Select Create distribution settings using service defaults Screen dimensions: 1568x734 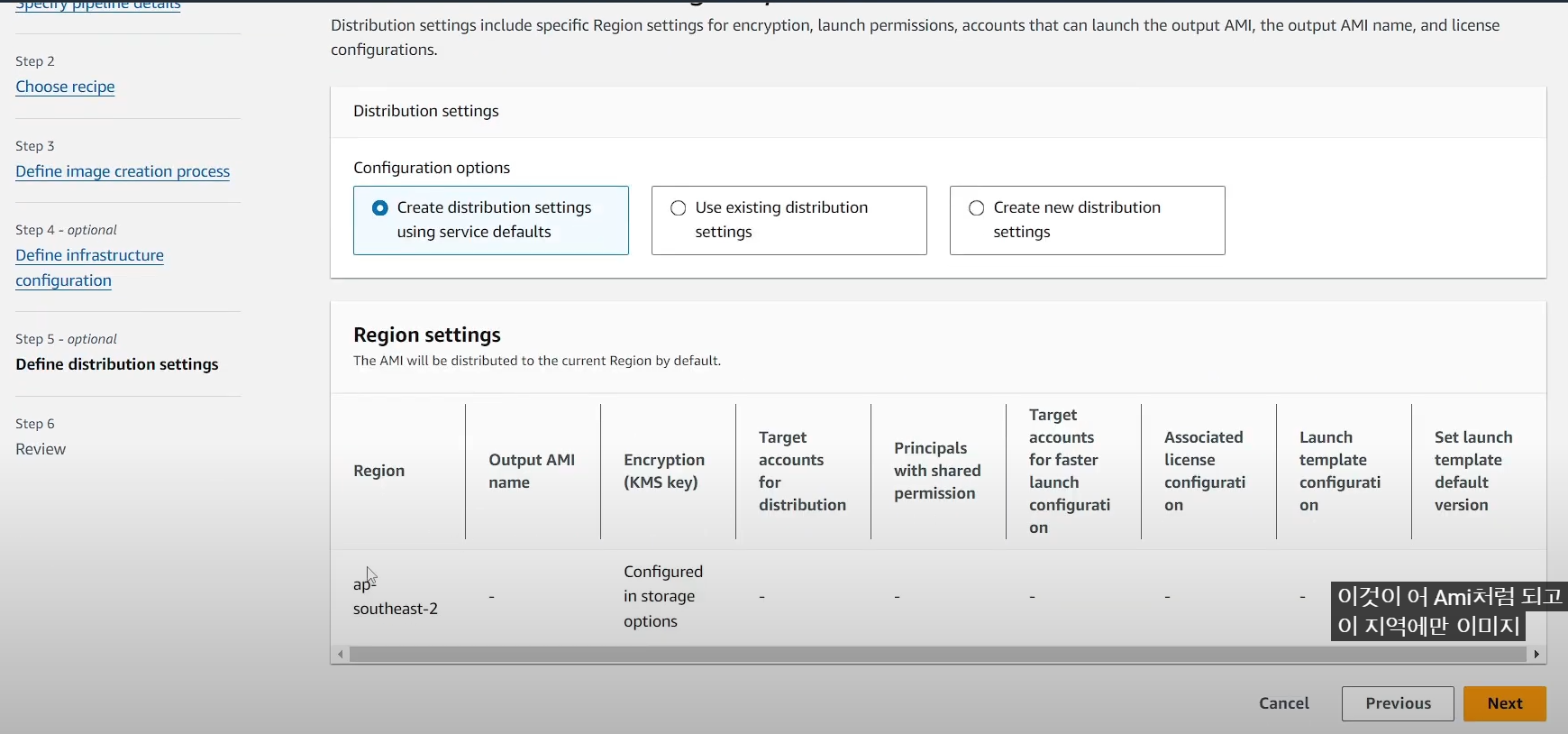491,220
